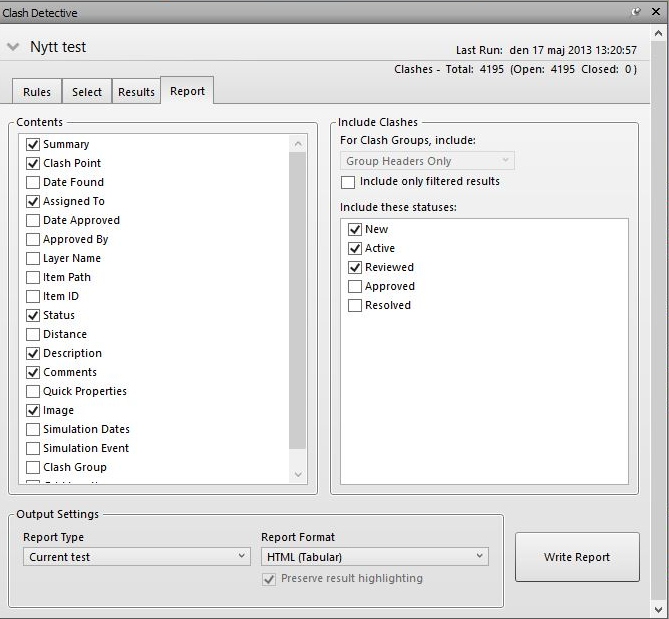Click the pin icon in the Clash Detective title bar

click(x=636, y=12)
